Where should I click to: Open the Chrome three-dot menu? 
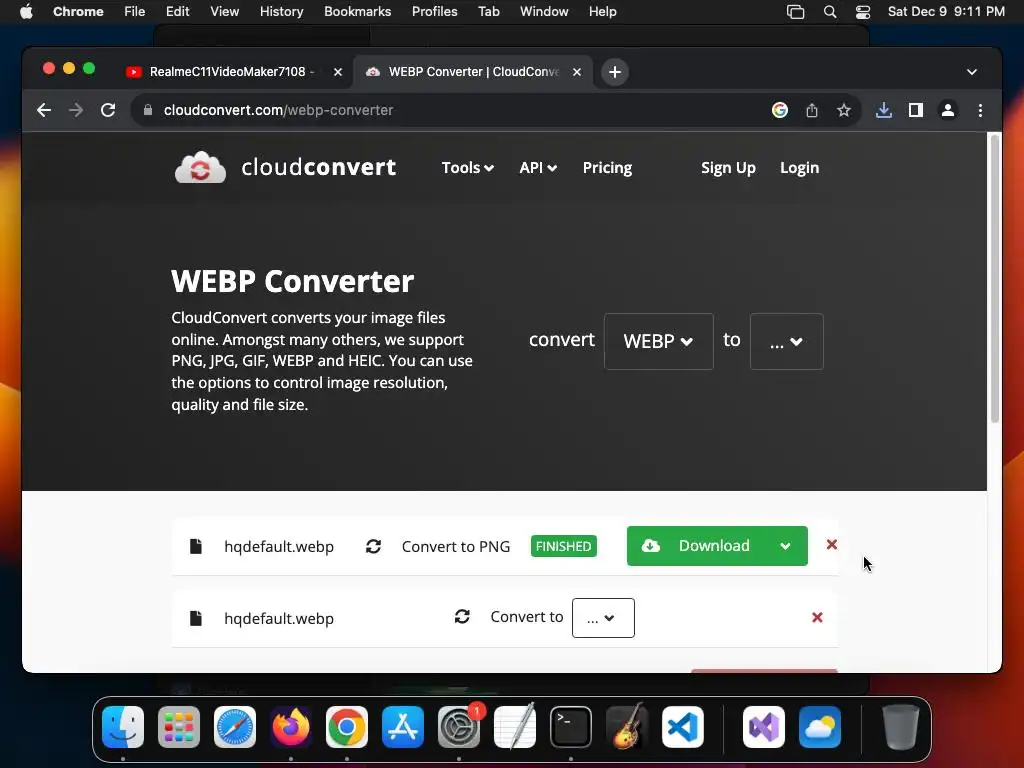point(980,110)
